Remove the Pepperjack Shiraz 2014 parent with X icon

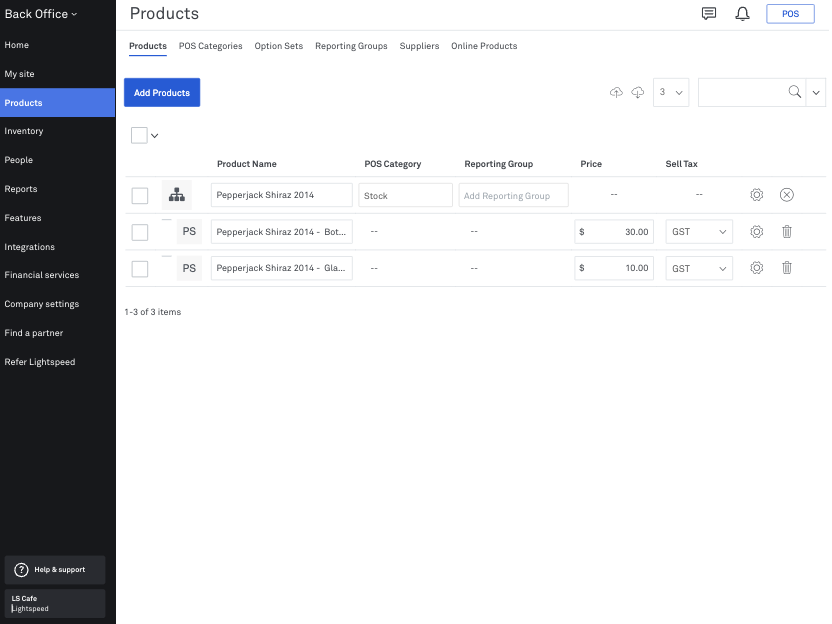pos(787,195)
